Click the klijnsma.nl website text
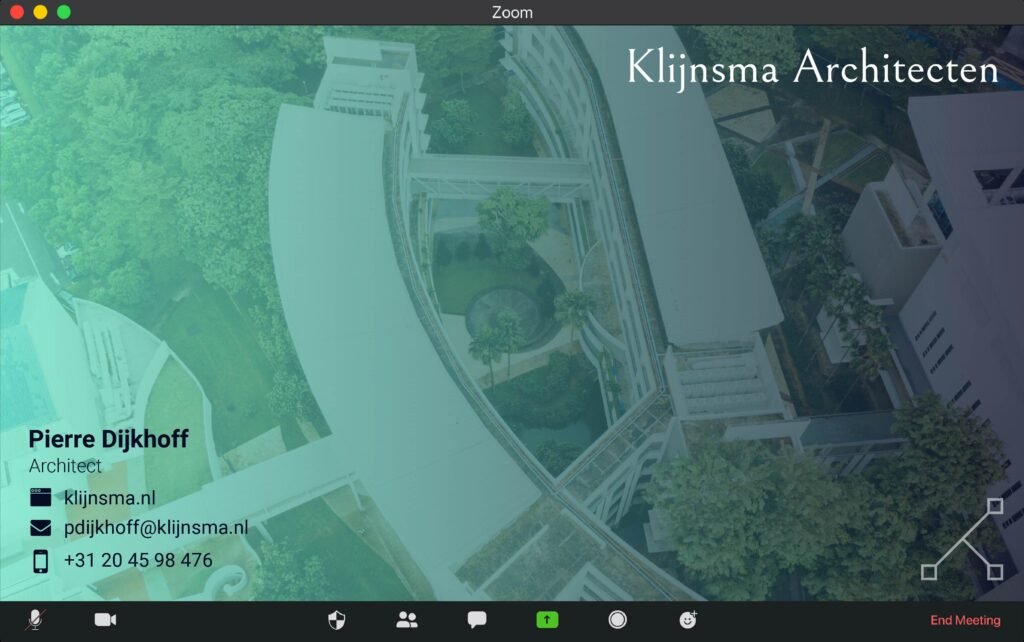1024x642 pixels. click(110, 498)
